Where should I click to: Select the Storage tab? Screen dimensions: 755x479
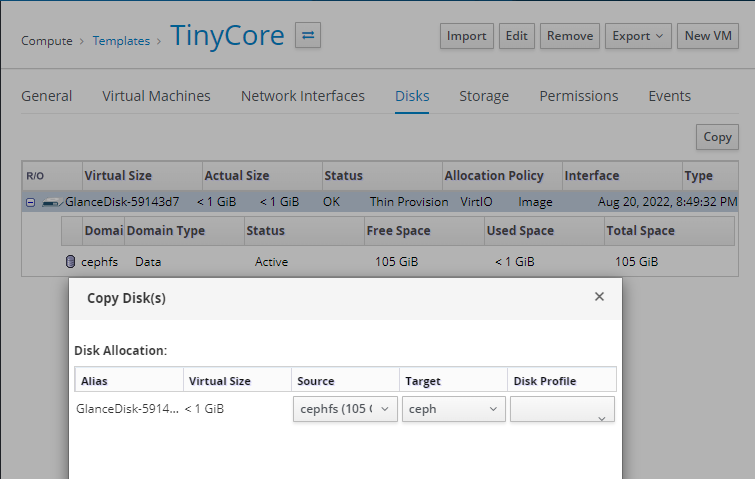484,96
